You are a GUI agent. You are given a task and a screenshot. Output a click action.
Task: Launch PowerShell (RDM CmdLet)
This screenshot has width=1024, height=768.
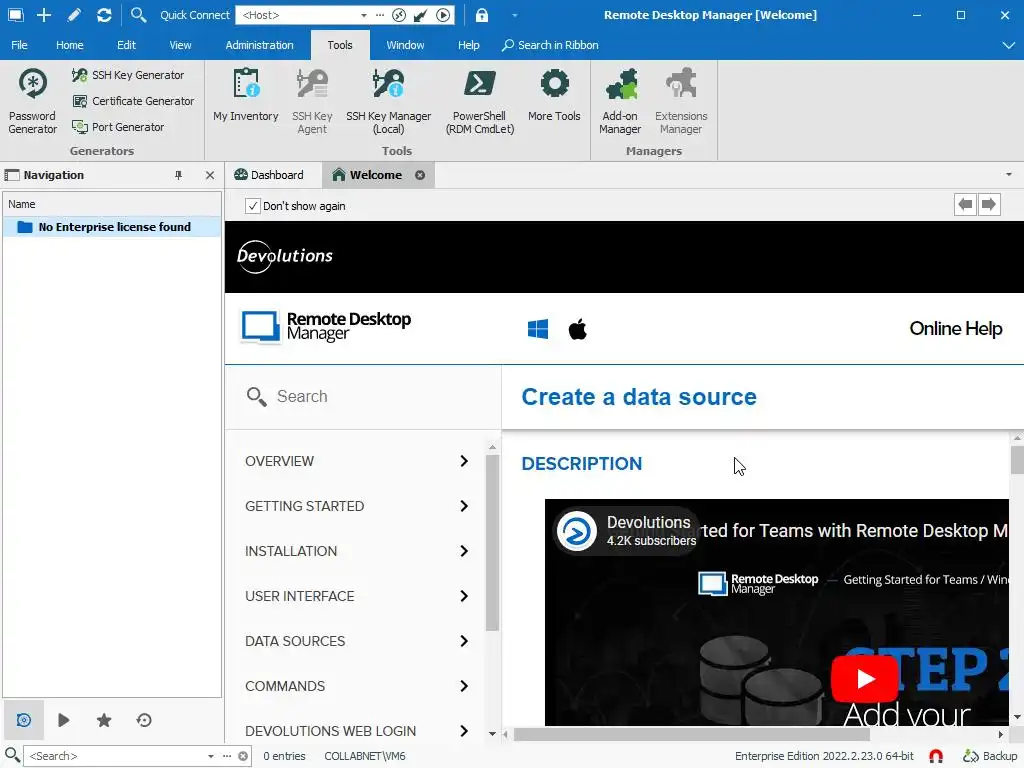[x=479, y=101]
